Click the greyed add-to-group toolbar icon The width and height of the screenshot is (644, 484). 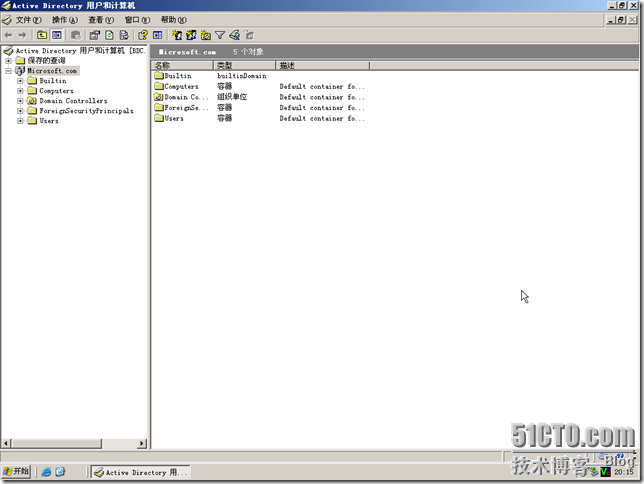pyautogui.click(x=249, y=35)
